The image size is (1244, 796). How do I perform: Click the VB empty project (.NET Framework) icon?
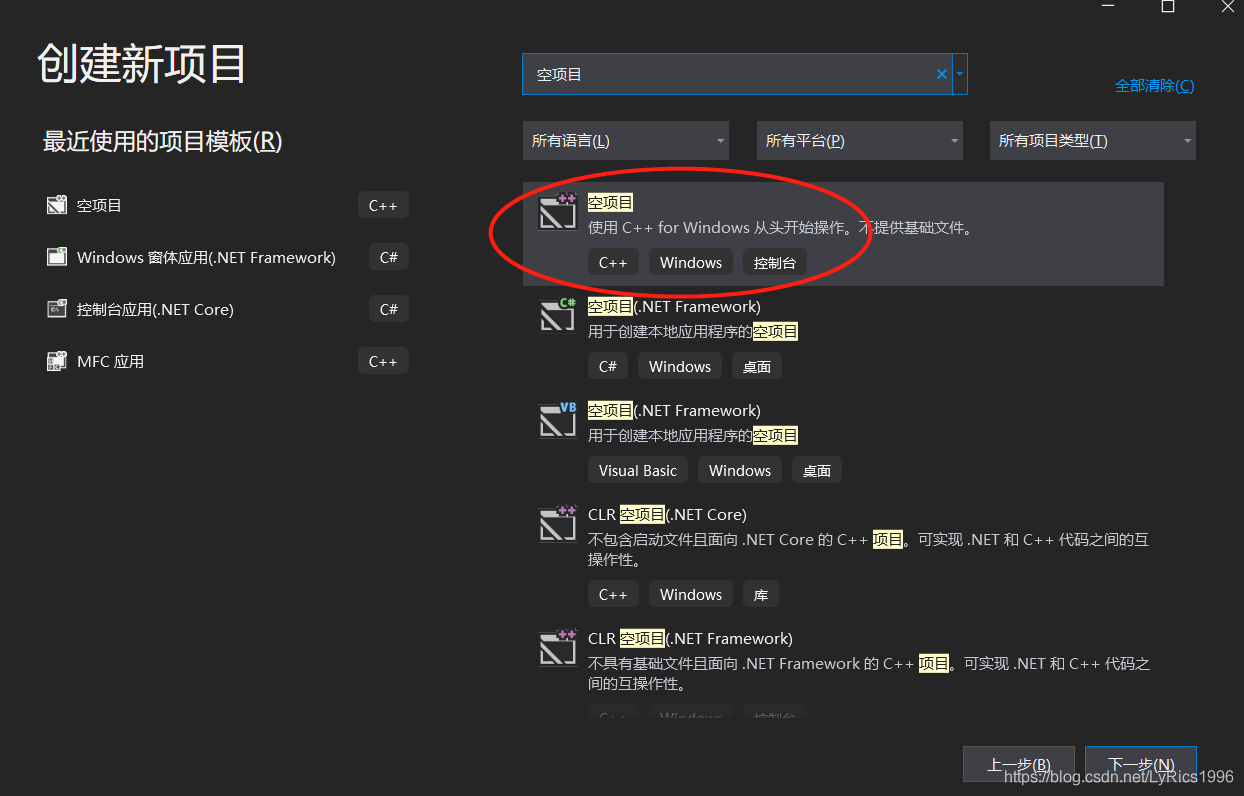coord(558,419)
